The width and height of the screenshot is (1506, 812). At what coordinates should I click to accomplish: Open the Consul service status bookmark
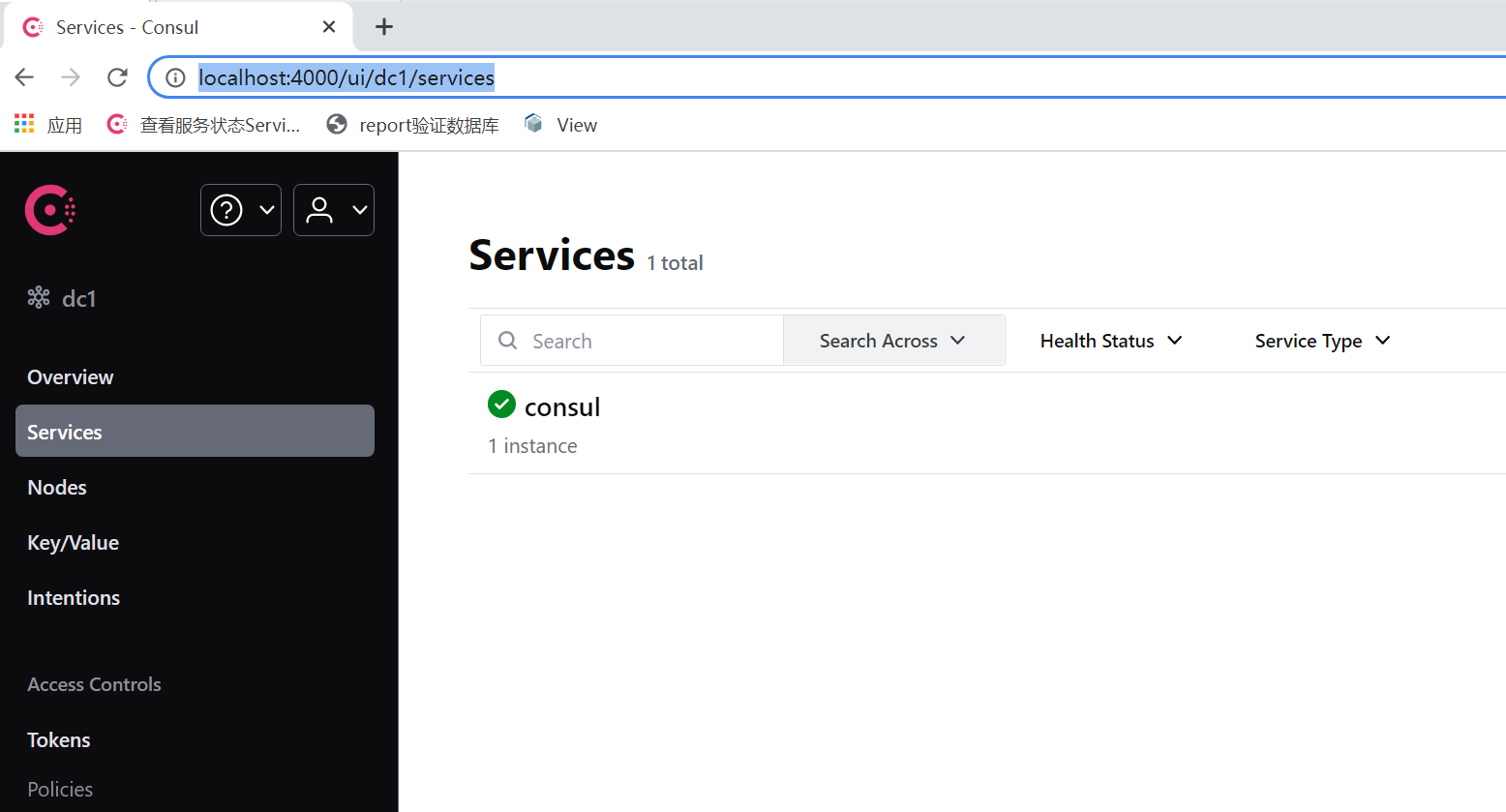203,125
